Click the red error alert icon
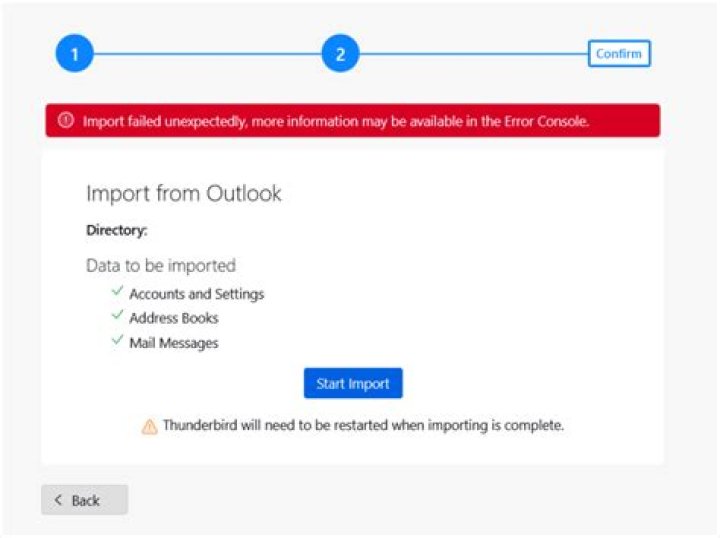 click(x=66, y=120)
